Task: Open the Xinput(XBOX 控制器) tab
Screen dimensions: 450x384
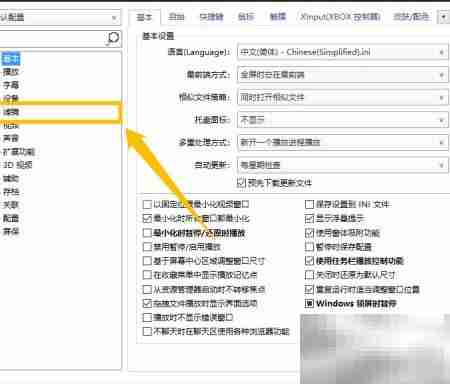Action: coord(340,17)
